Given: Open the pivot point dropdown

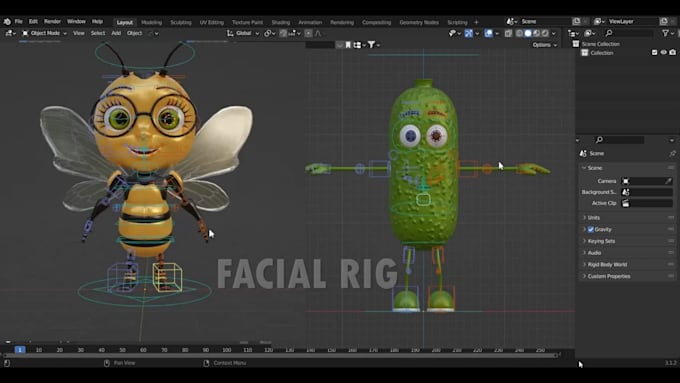Looking at the screenshot, I should click(270, 33).
